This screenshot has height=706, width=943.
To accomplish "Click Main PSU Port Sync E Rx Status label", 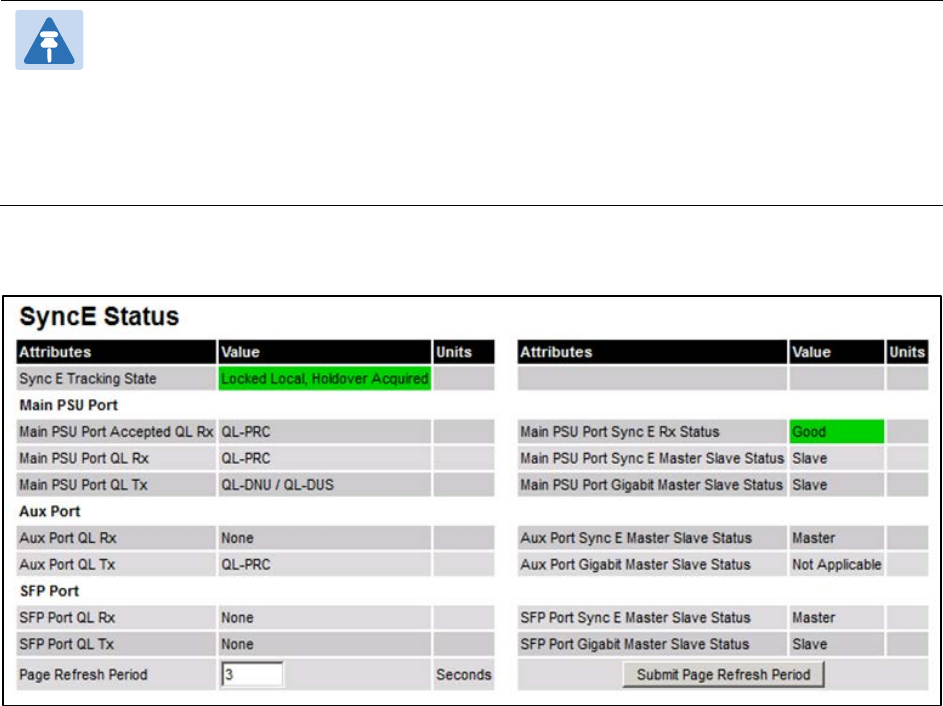I will (619, 432).
